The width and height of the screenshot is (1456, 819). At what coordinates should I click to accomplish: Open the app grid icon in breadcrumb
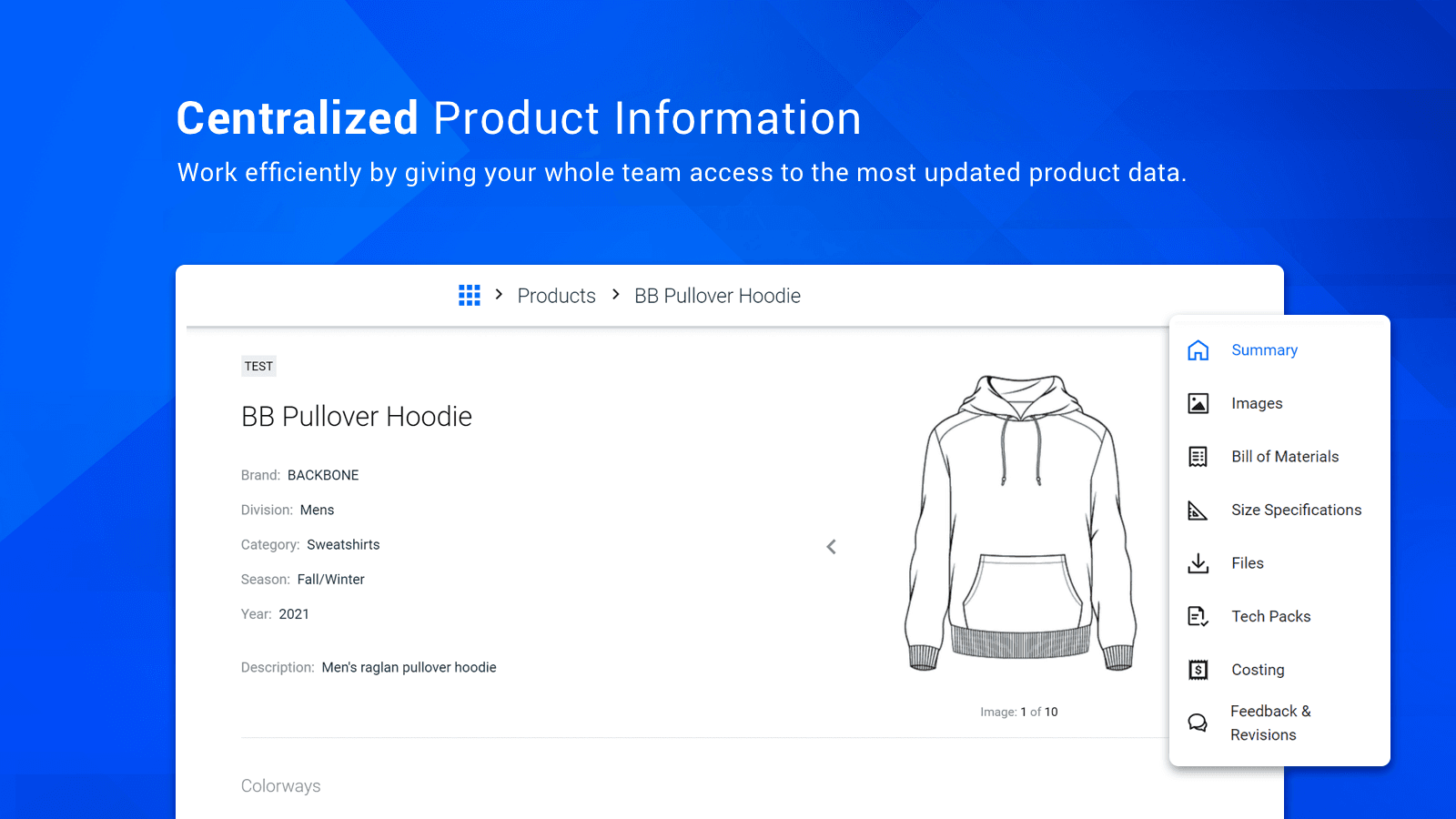[469, 295]
